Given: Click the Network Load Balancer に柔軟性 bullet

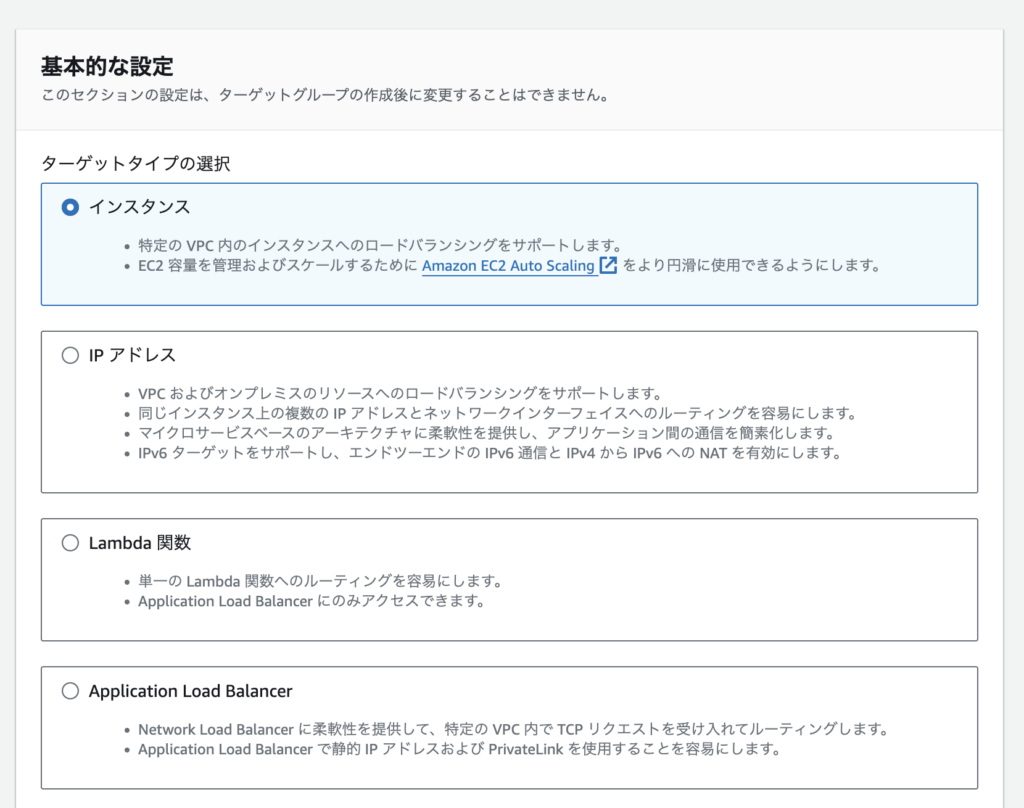Looking at the screenshot, I should [513, 730].
